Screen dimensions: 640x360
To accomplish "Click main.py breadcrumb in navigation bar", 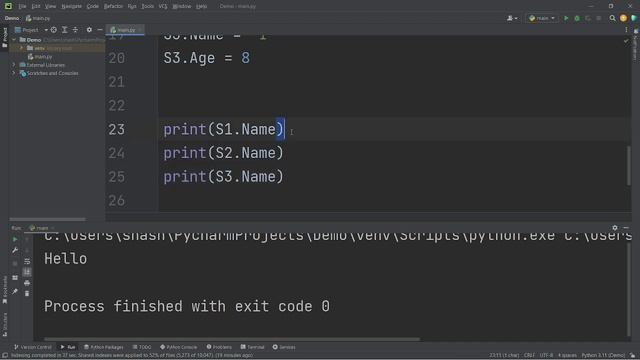I will click(38, 18).
